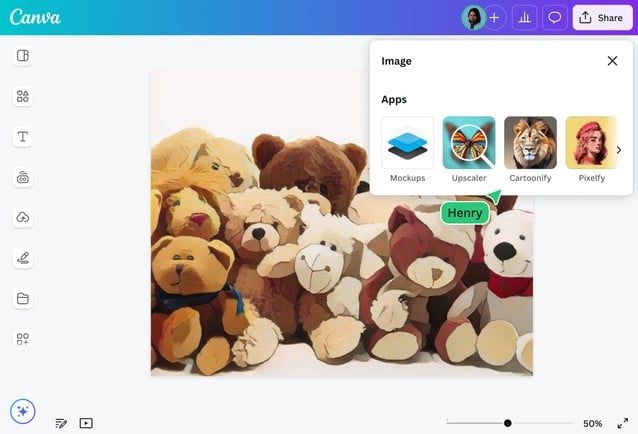Screen dimensions: 638x434
Task: Select the Text tool in sidebar
Action: 23,137
